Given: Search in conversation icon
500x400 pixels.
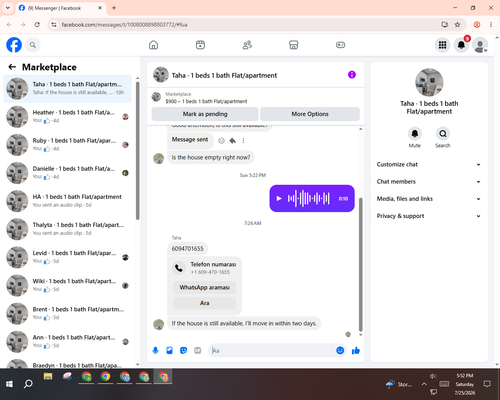Looking at the screenshot, I should click(x=443, y=134).
